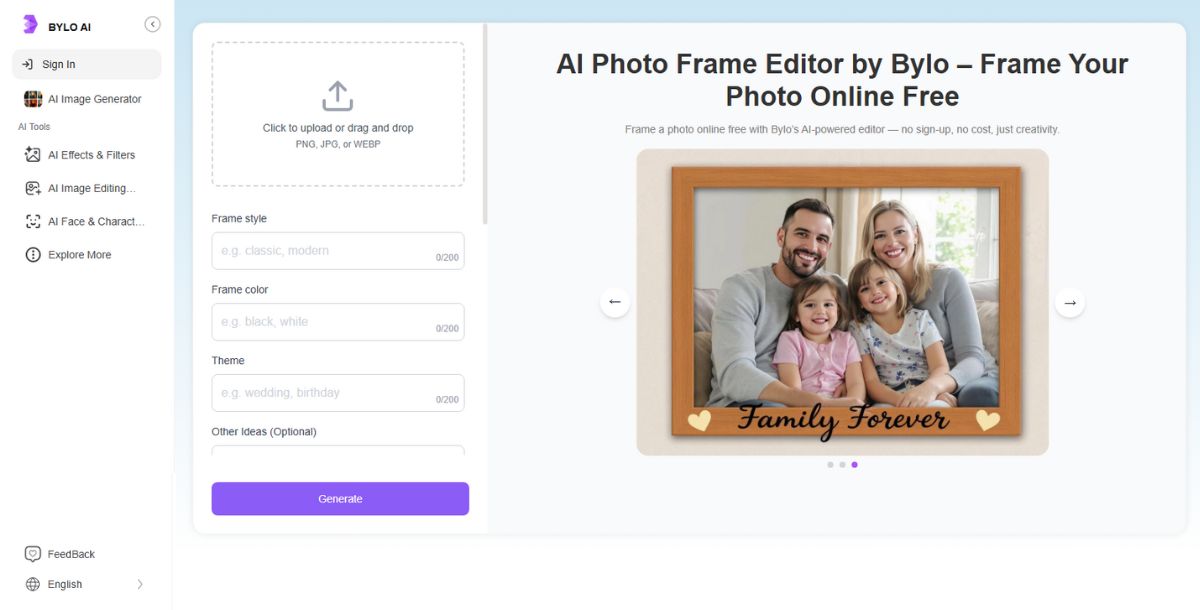Click the upload arrow icon
The width and height of the screenshot is (1200, 610).
pyautogui.click(x=338, y=96)
